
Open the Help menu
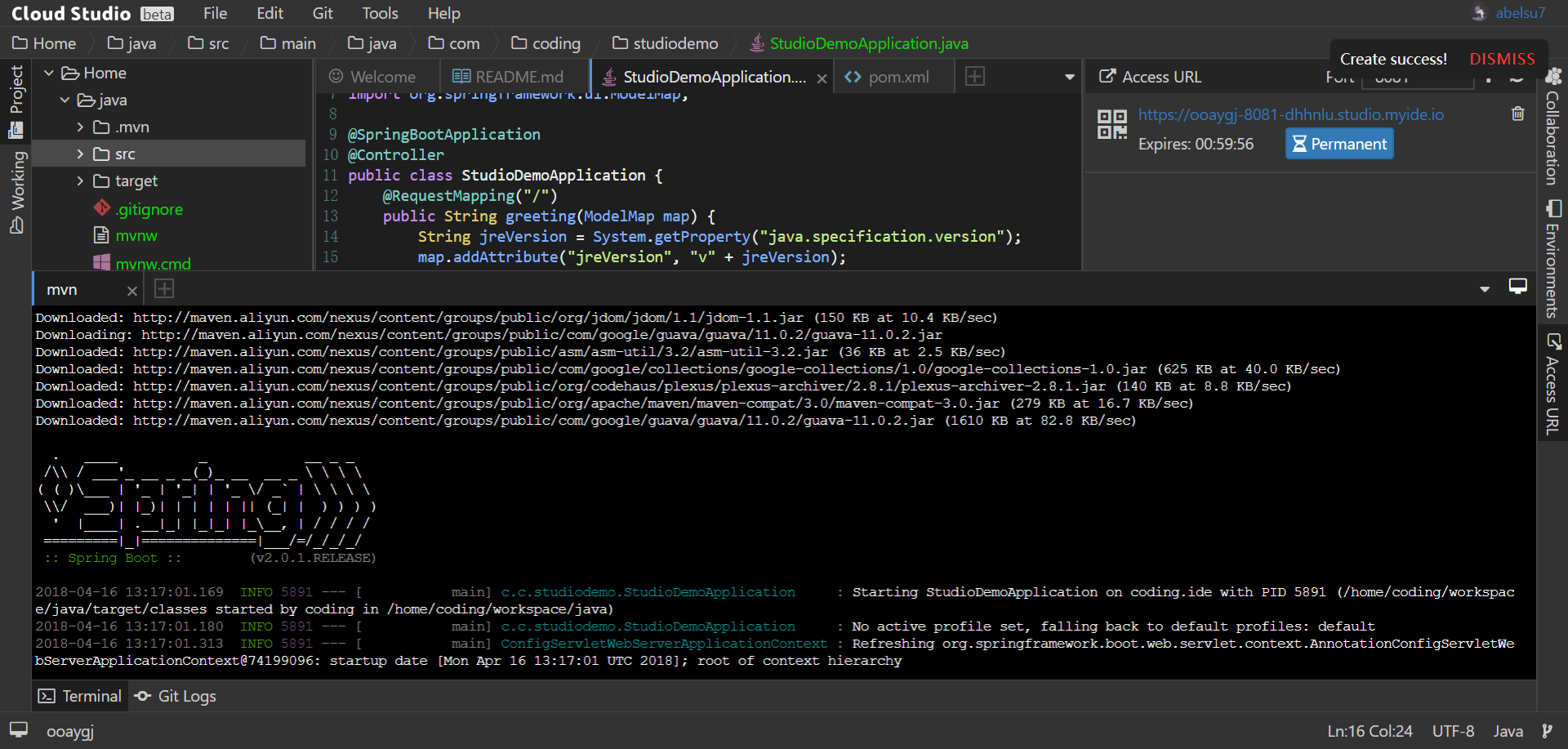[444, 13]
